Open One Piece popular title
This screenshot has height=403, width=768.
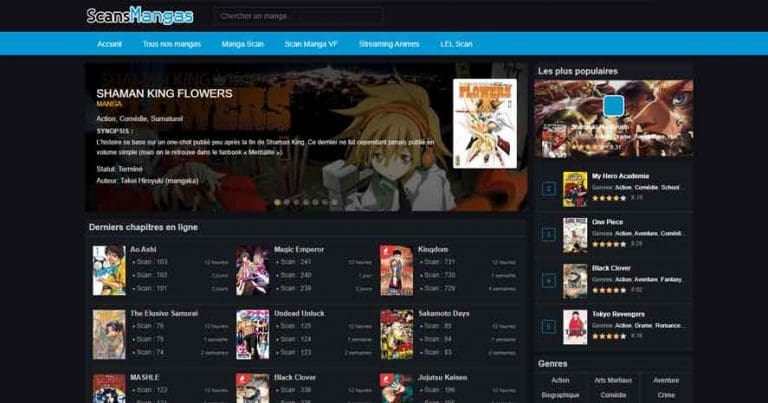pyautogui.click(x=607, y=222)
